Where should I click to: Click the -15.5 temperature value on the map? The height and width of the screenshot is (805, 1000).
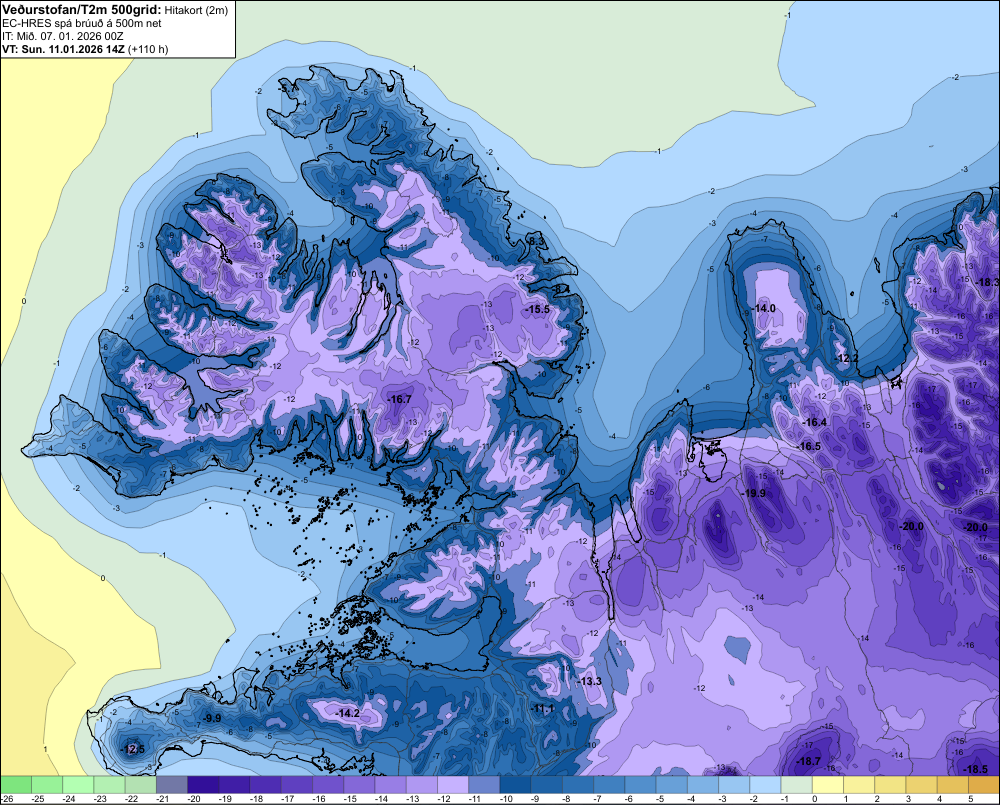[537, 309]
